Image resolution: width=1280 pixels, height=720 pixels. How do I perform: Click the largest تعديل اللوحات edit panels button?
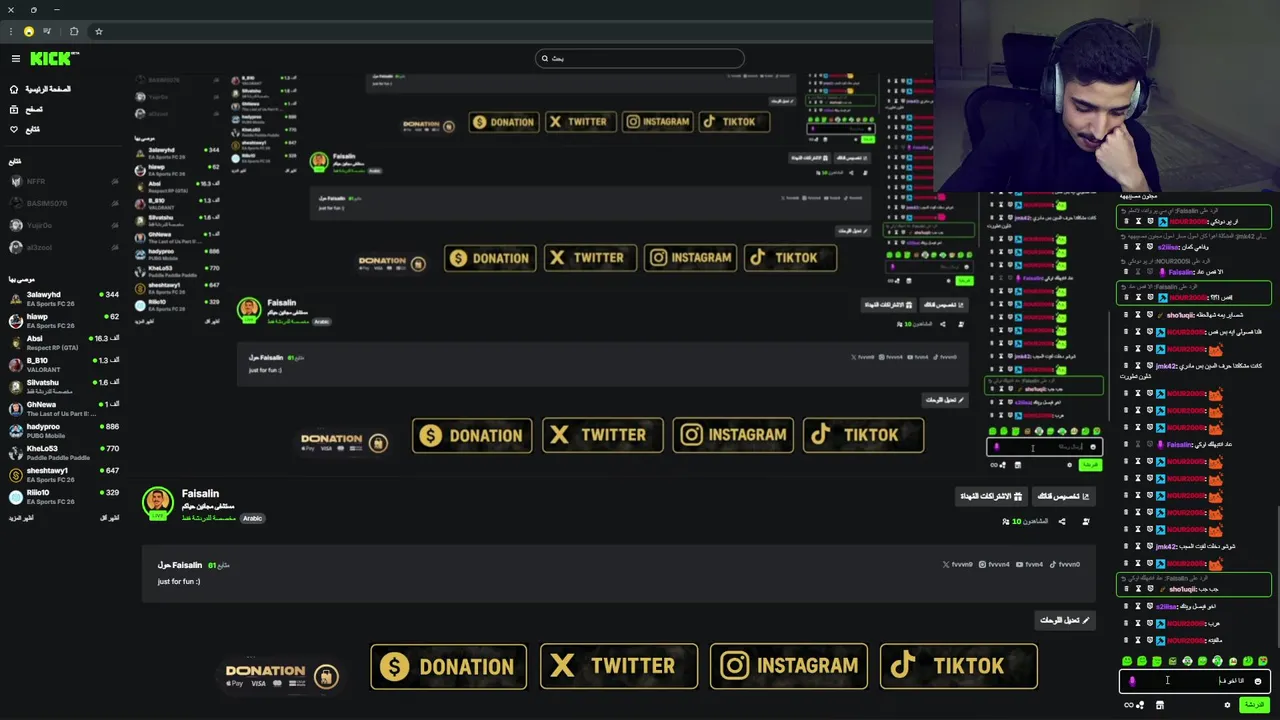[1064, 620]
